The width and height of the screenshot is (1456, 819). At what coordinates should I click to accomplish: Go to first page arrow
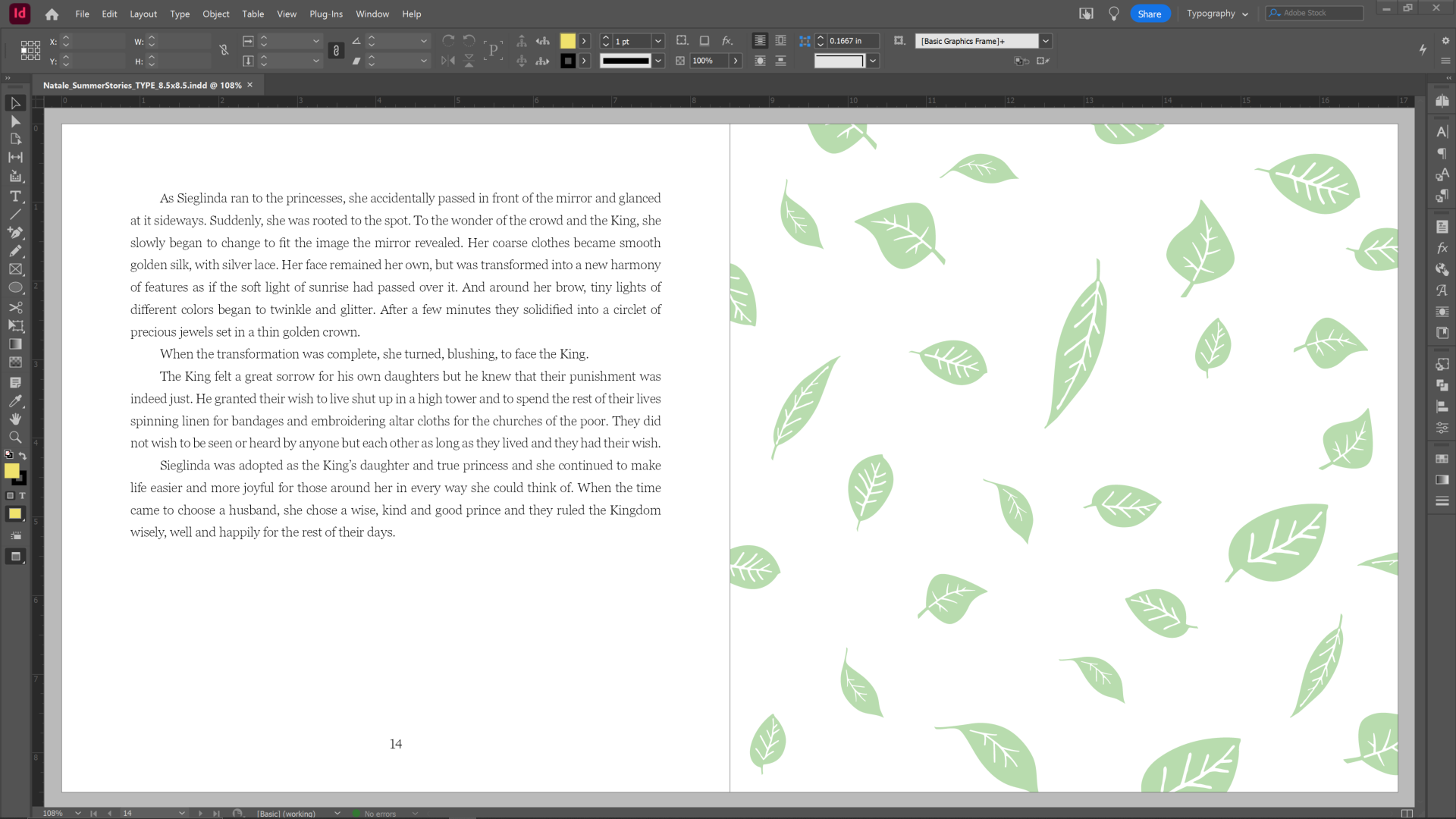click(93, 813)
